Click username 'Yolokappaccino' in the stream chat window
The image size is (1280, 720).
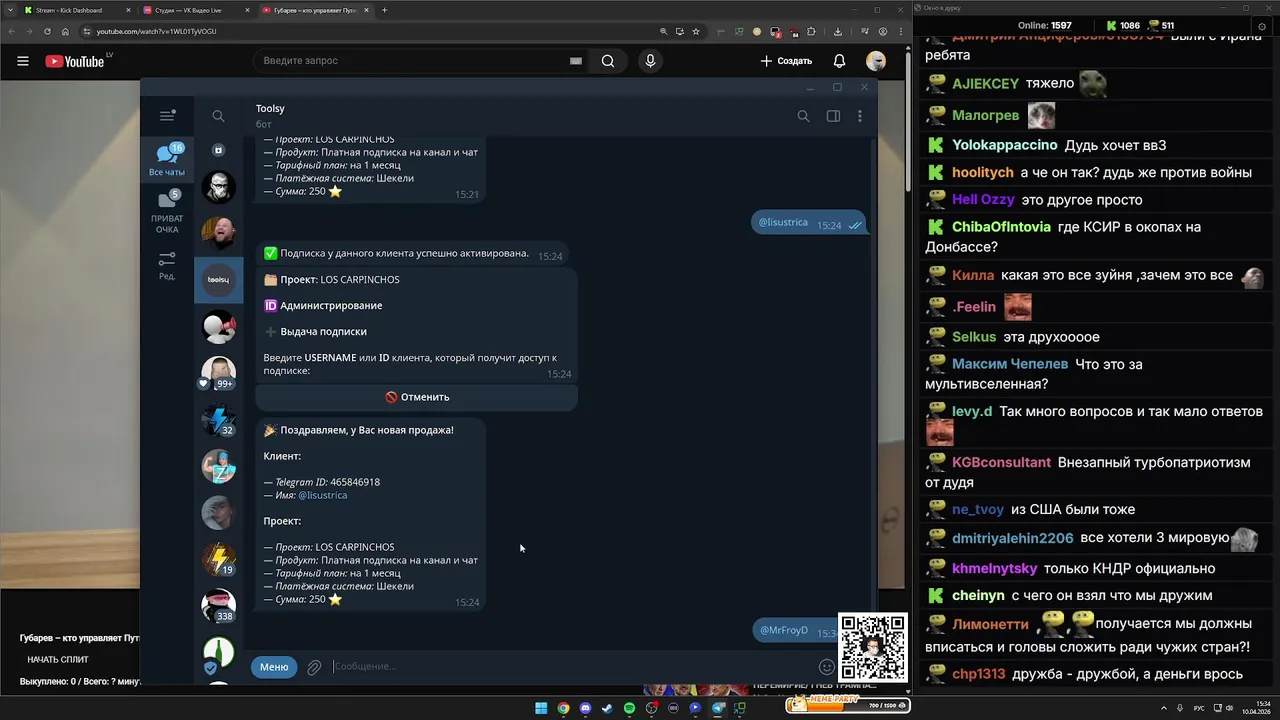click(1004, 145)
